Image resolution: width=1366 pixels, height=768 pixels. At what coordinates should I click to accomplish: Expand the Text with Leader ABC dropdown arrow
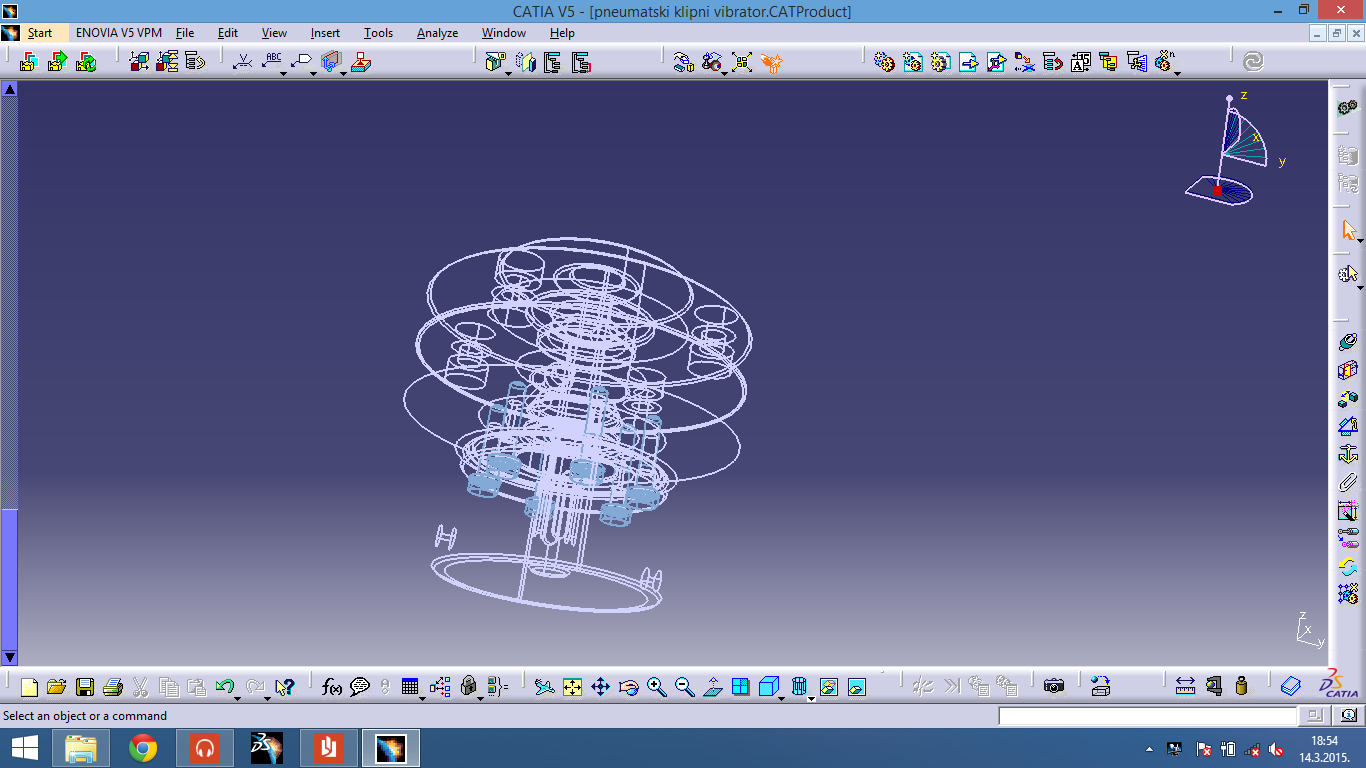click(x=283, y=72)
